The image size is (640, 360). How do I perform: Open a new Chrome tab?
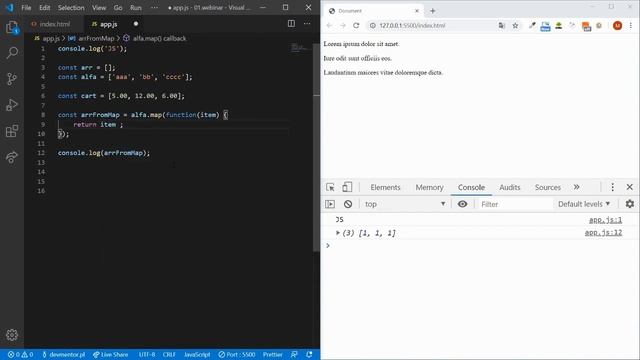point(433,11)
